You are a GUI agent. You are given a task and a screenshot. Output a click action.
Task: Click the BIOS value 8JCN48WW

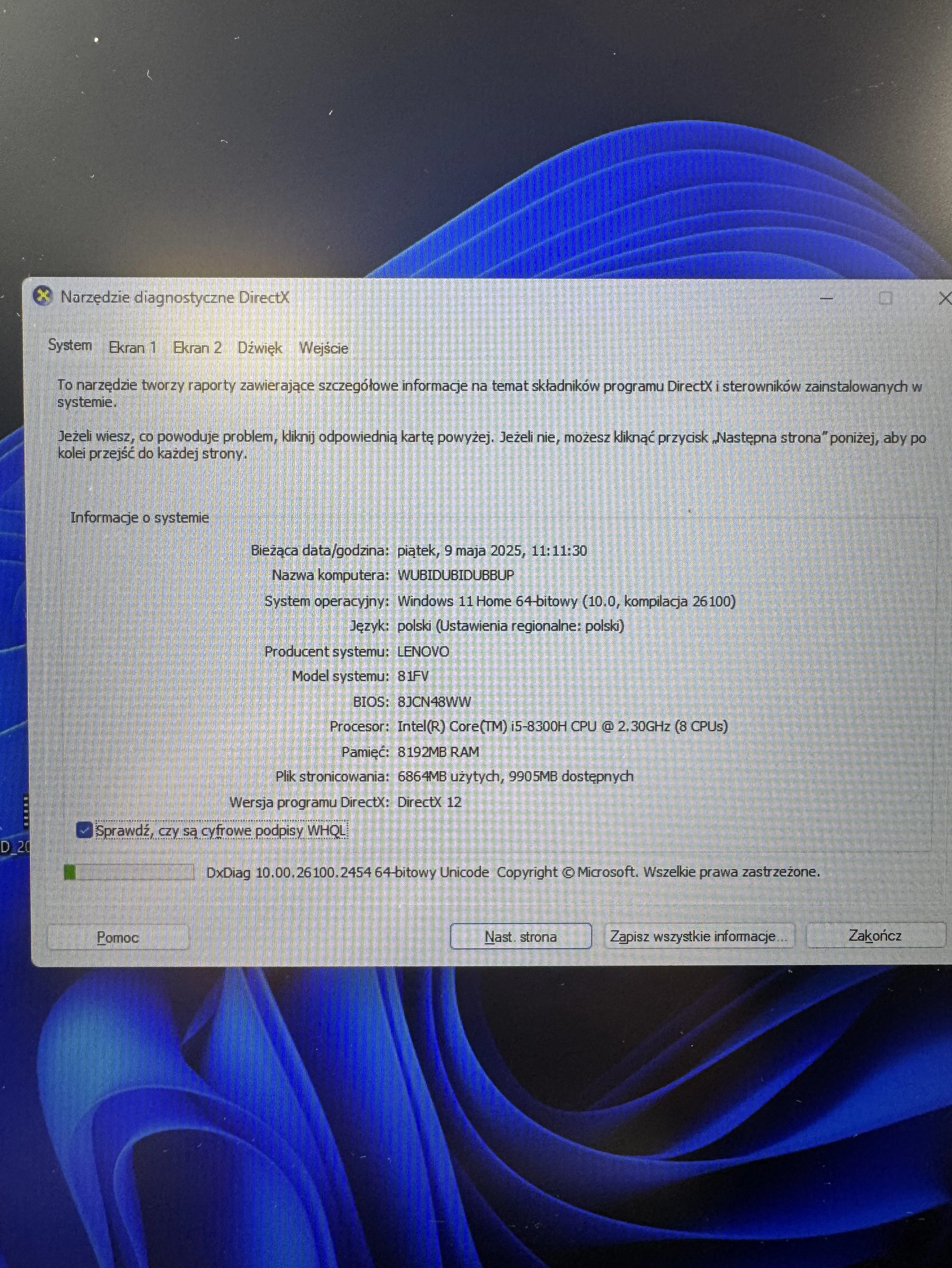(x=434, y=701)
